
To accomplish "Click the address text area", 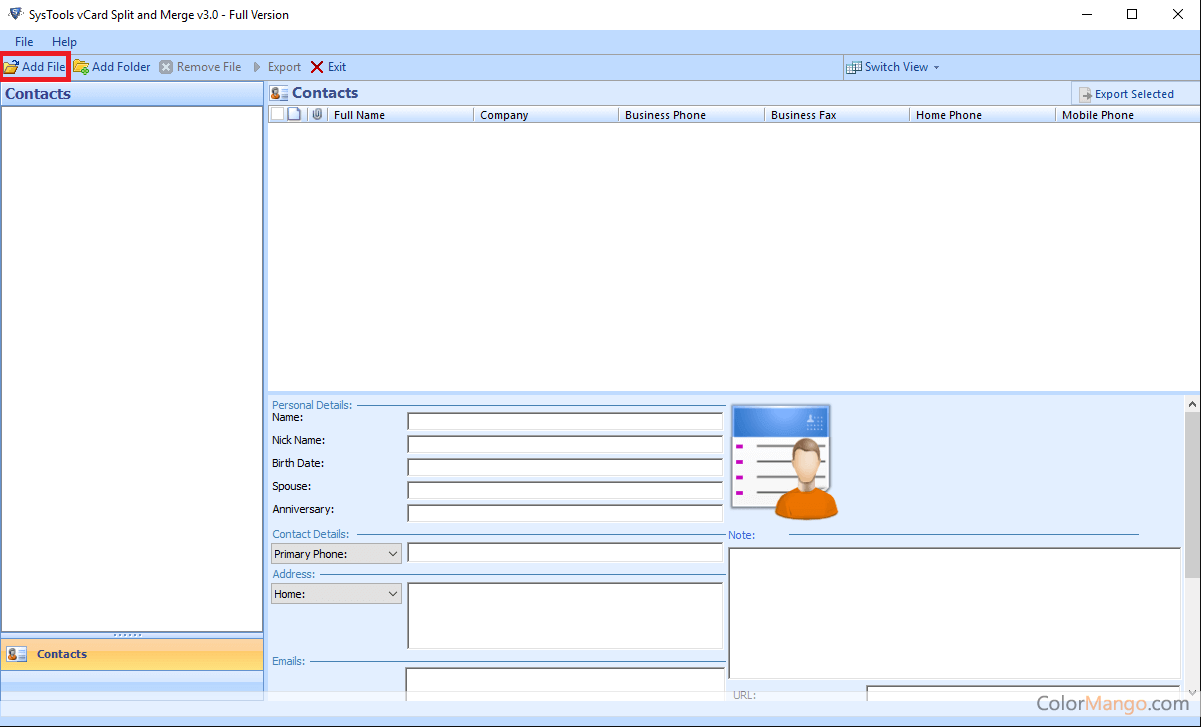I will click(x=565, y=616).
